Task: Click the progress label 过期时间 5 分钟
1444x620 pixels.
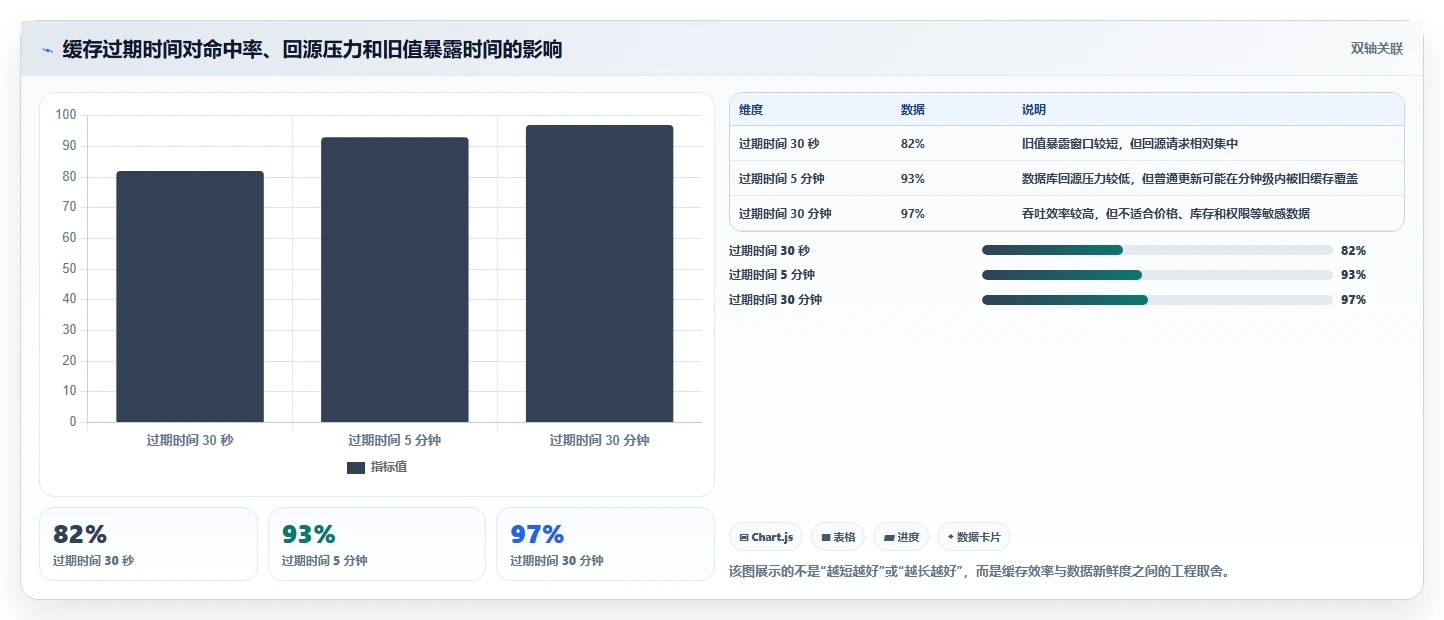Action: (x=772, y=275)
